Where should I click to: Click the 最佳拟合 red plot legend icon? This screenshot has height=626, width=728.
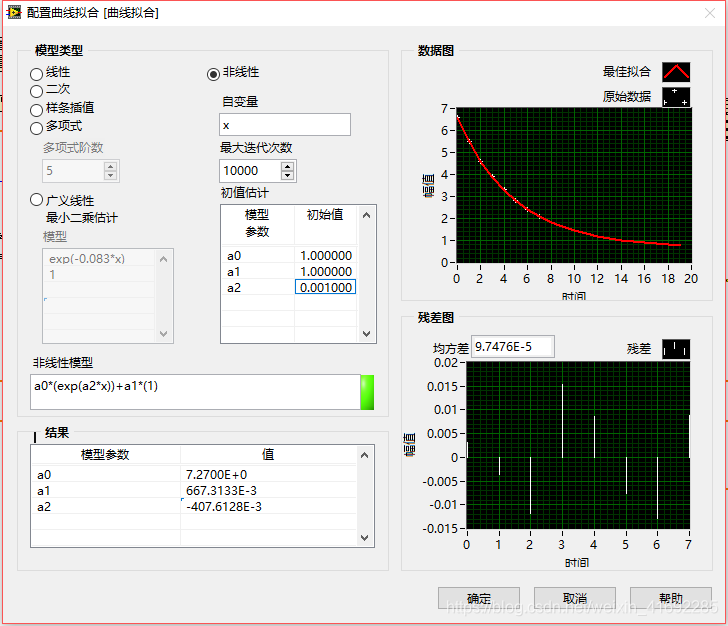click(x=676, y=72)
